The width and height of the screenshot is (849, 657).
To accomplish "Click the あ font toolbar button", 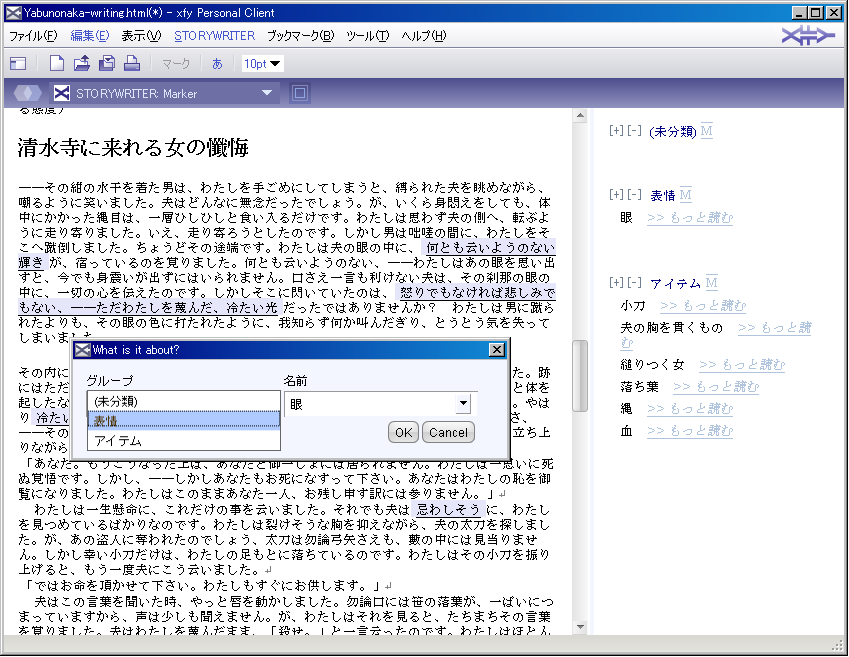I will click(217, 64).
